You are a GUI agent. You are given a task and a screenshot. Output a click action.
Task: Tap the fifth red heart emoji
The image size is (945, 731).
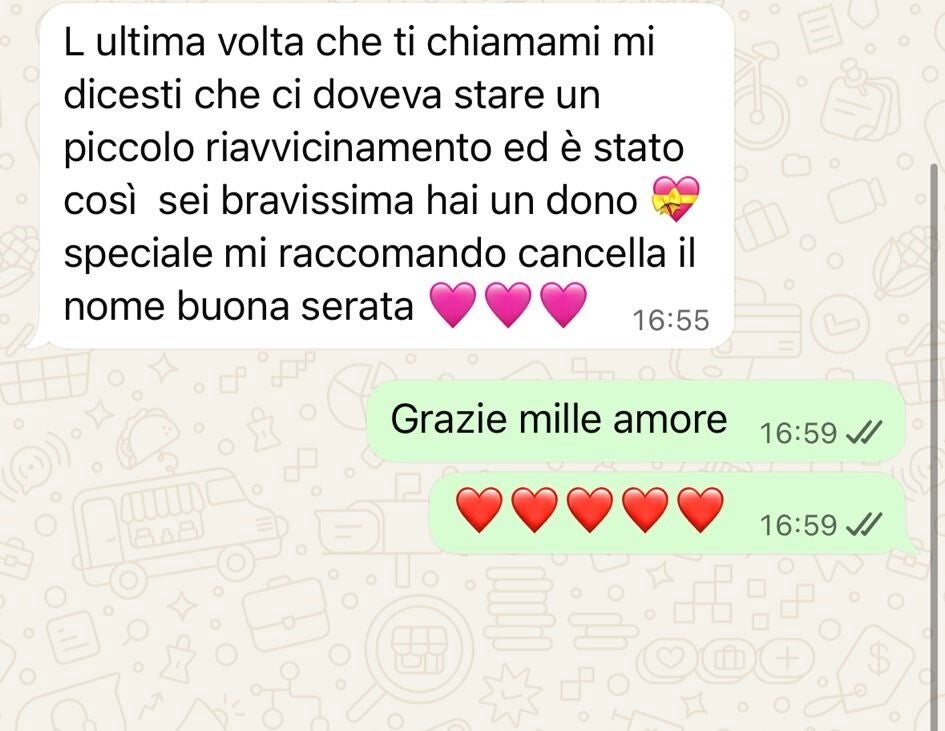[700, 510]
